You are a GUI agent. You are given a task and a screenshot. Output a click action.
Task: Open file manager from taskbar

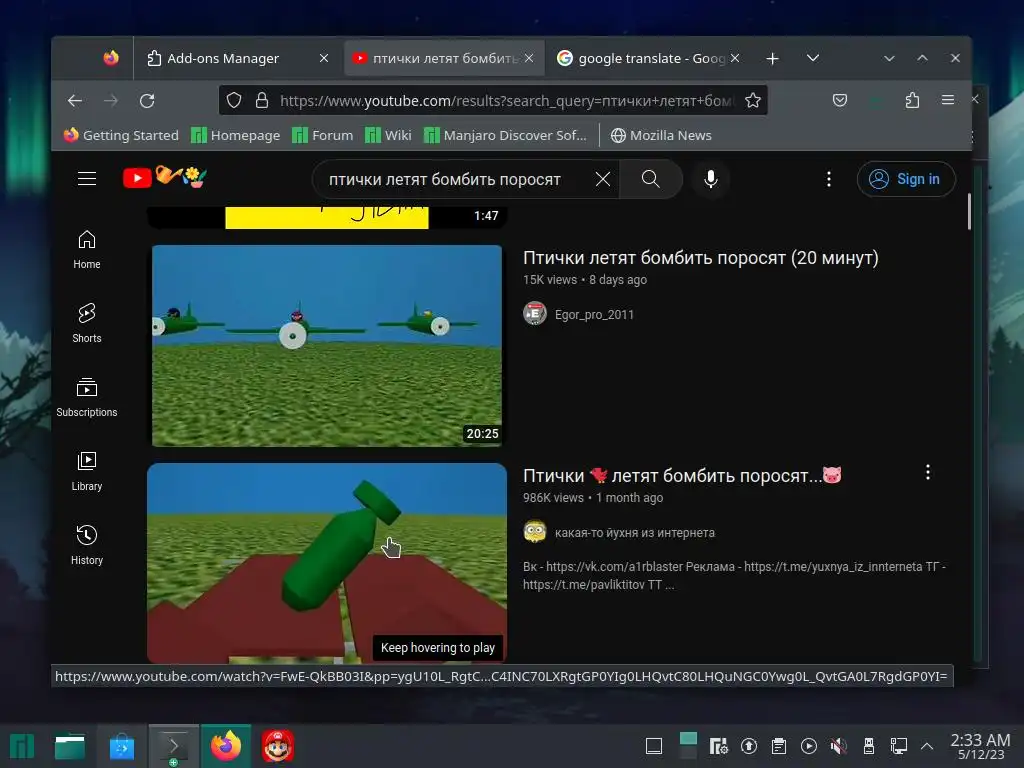[70, 746]
